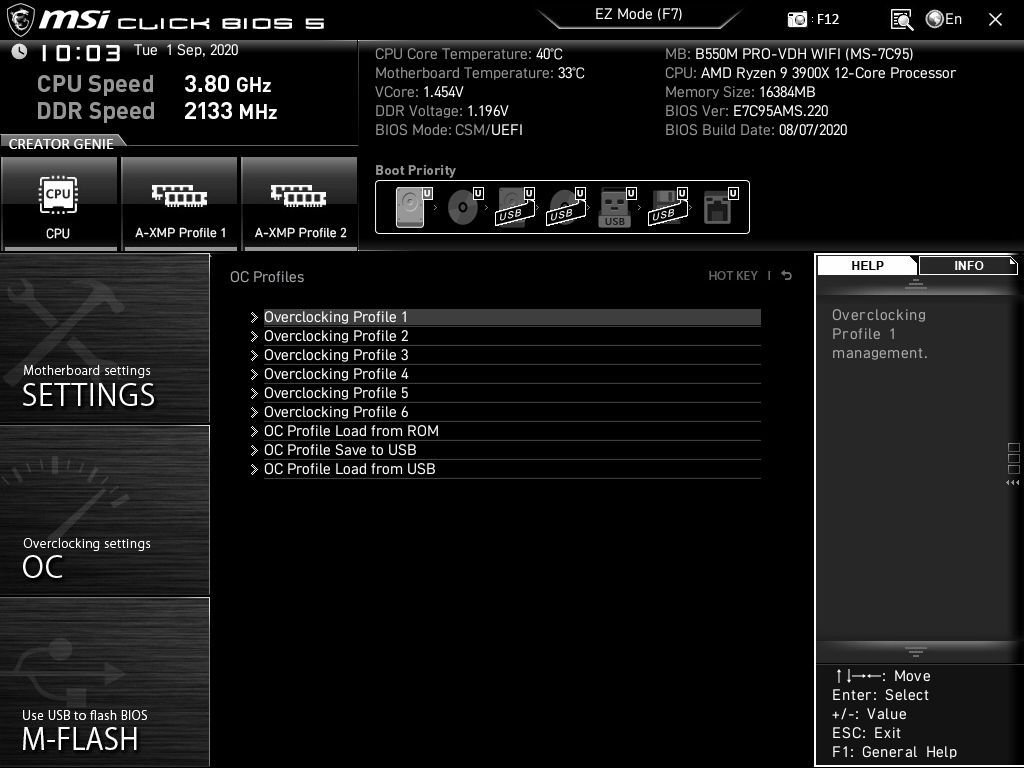Click the MSI dragon logo
1024x768 pixels.
[x=20, y=20]
